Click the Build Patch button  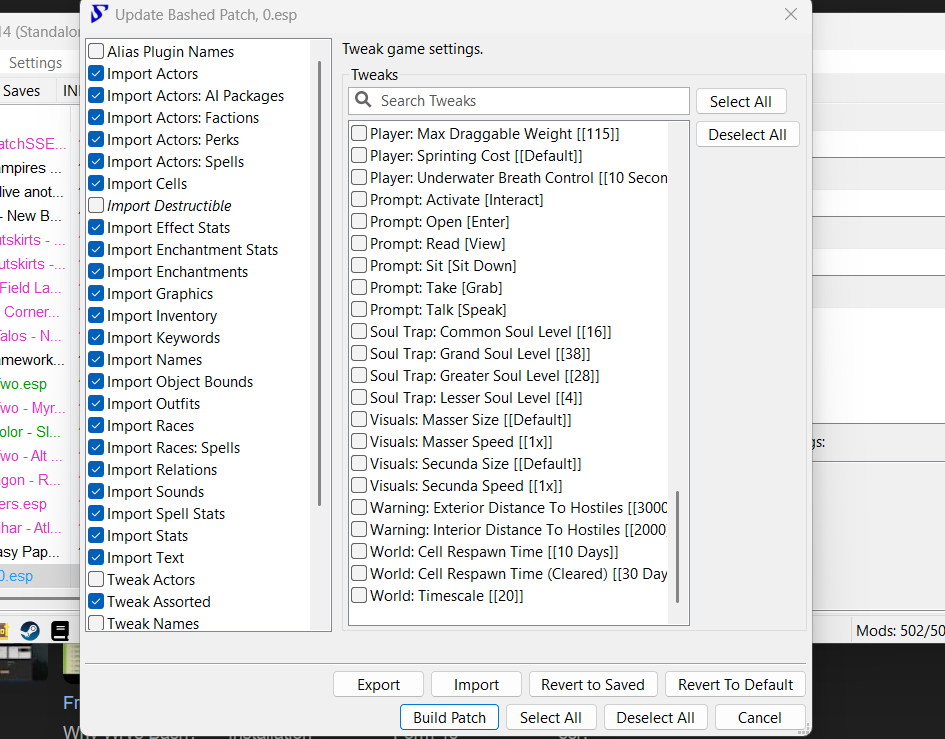(449, 717)
